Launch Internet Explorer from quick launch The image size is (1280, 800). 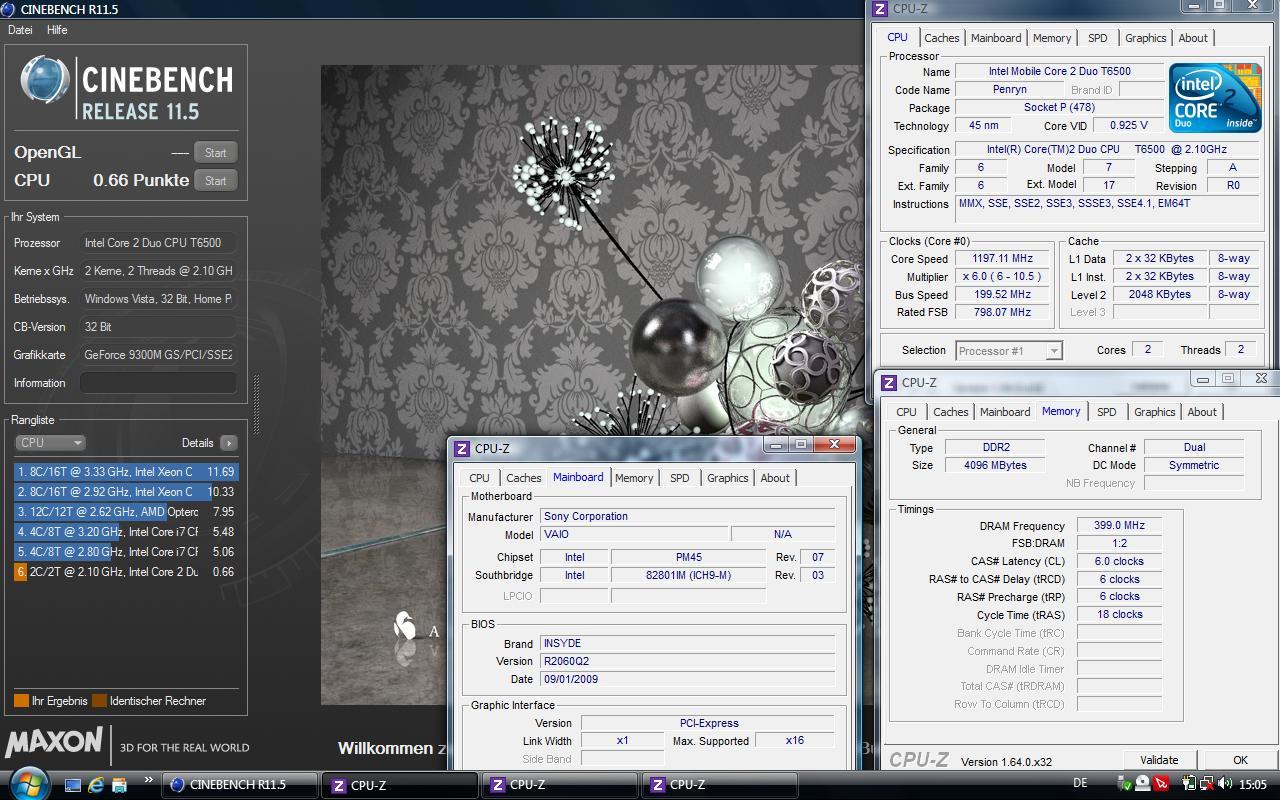[96, 785]
